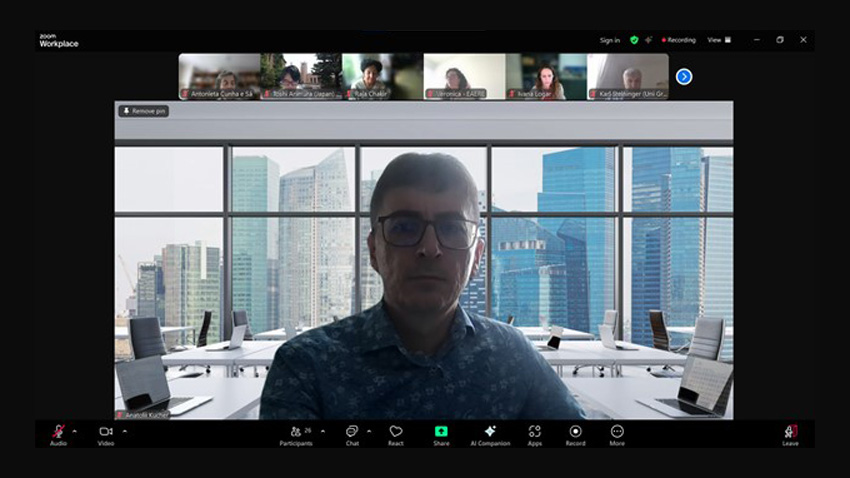Click the Remove pin button
850x478 pixels.
[143, 111]
